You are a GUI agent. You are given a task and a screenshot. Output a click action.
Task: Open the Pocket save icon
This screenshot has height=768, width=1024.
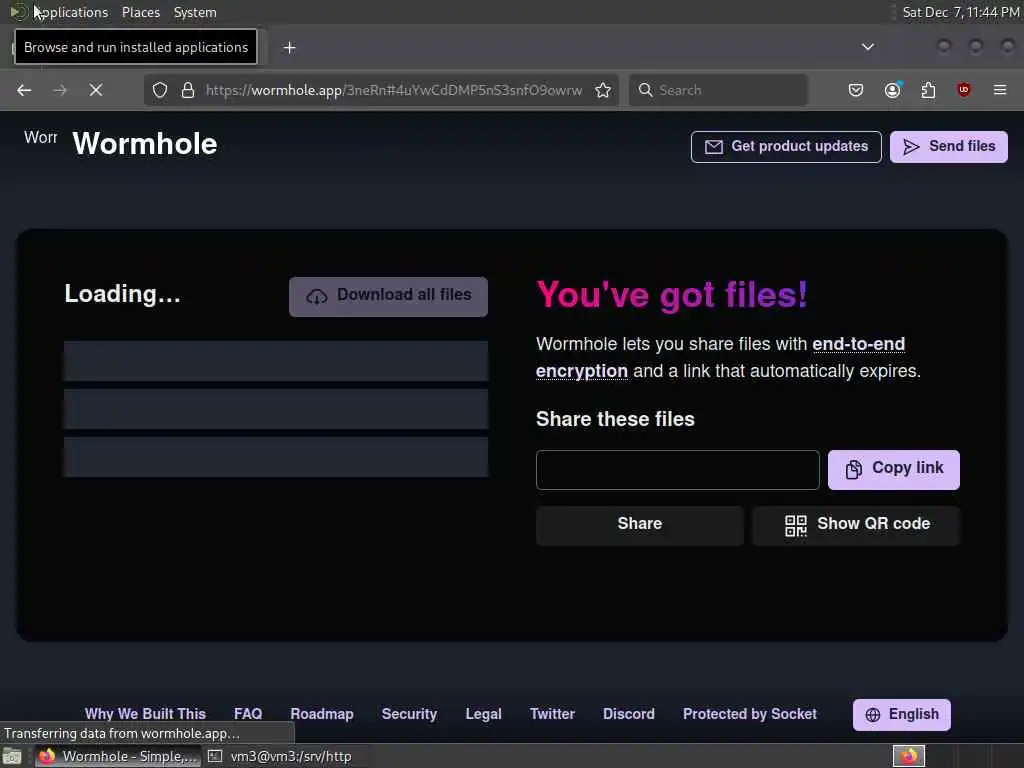[x=856, y=90]
